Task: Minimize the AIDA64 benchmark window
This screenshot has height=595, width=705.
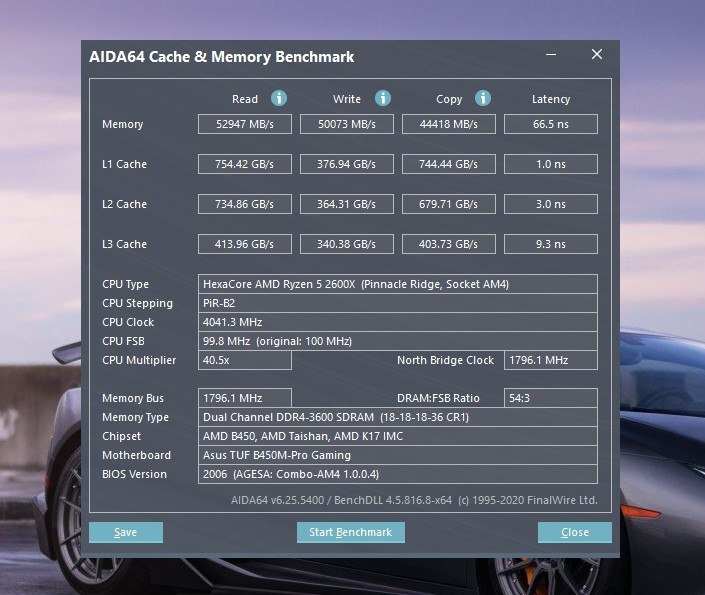Action: [551, 54]
